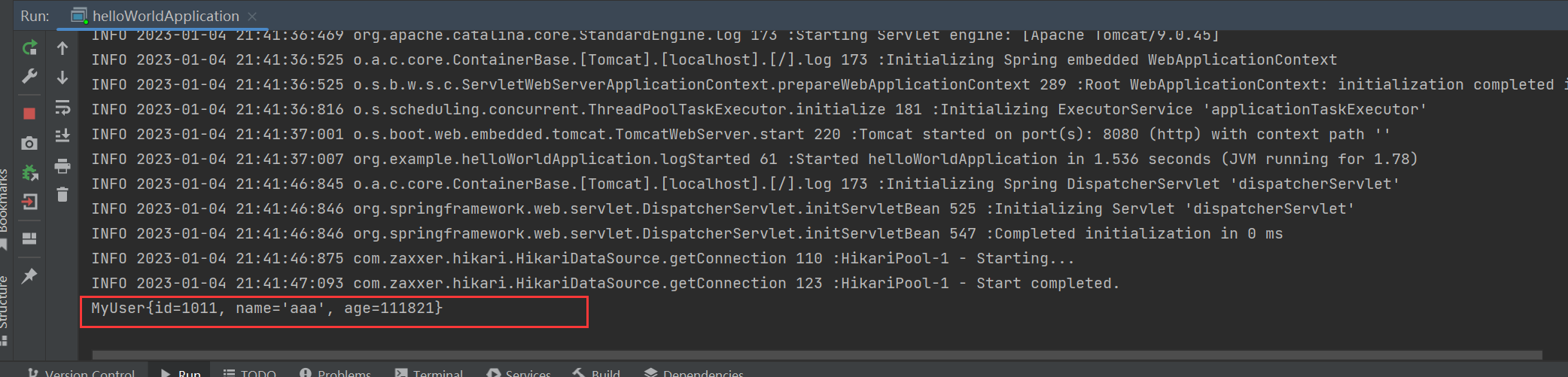
Task: Close the helloWorldApplication run tab
Action: 252,17
